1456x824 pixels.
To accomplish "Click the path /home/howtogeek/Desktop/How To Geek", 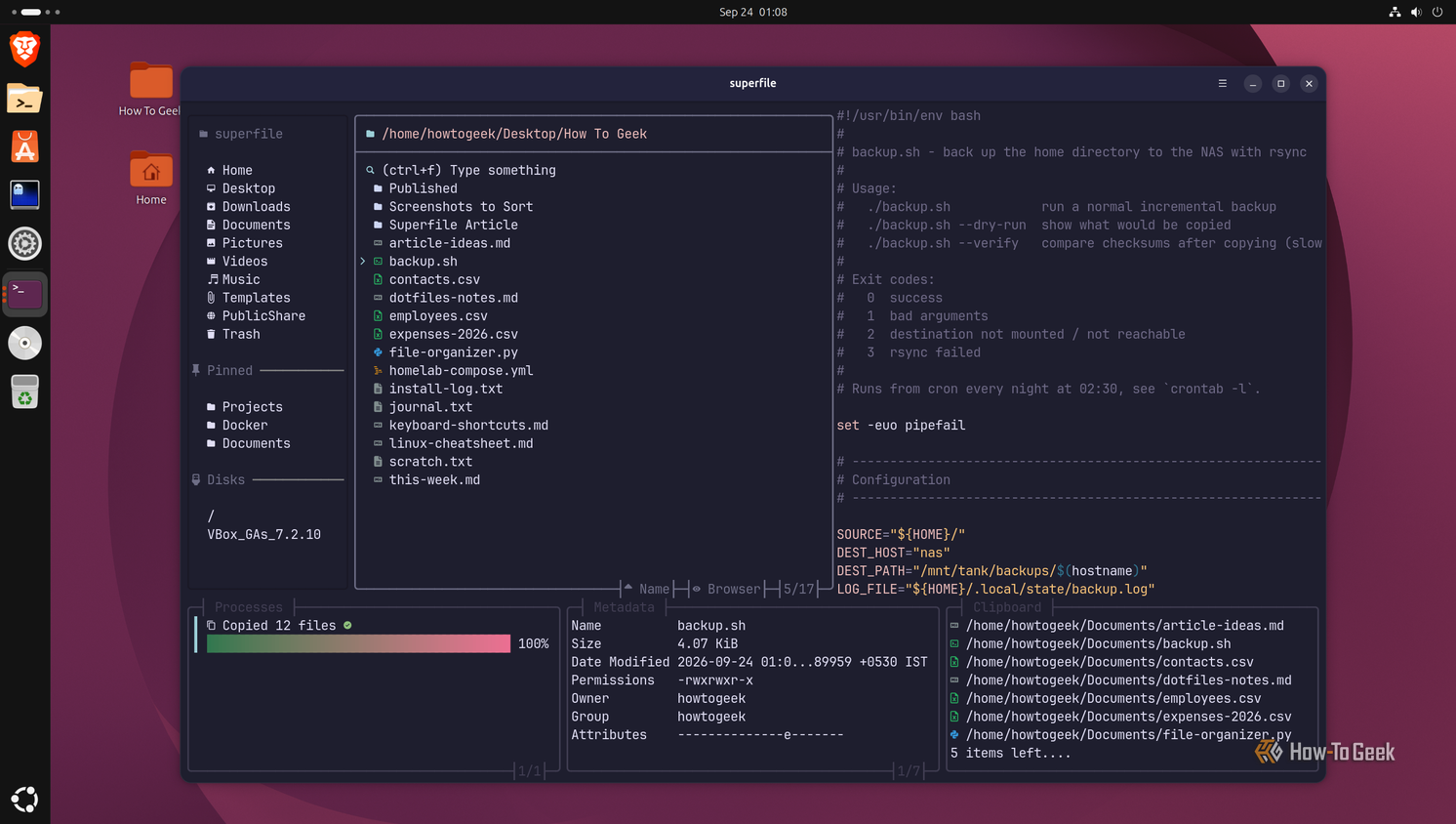I will click(514, 134).
